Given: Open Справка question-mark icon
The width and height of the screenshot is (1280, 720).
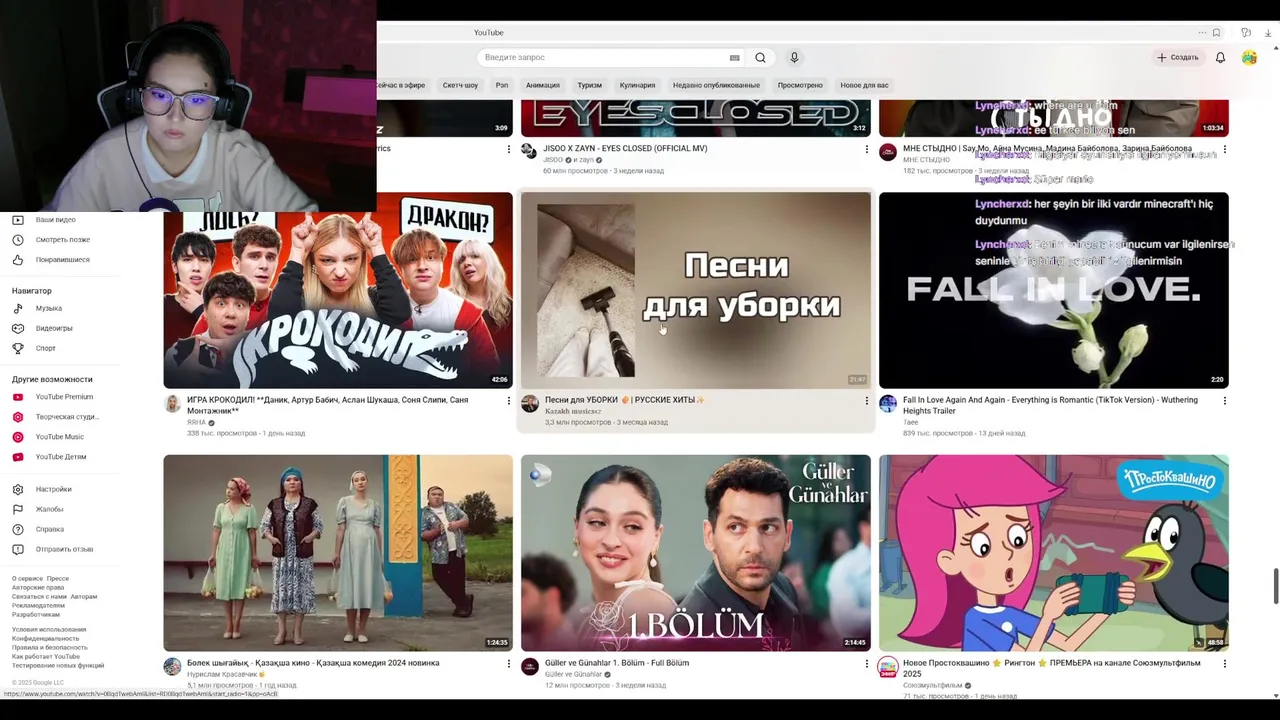Looking at the screenshot, I should tap(17, 529).
